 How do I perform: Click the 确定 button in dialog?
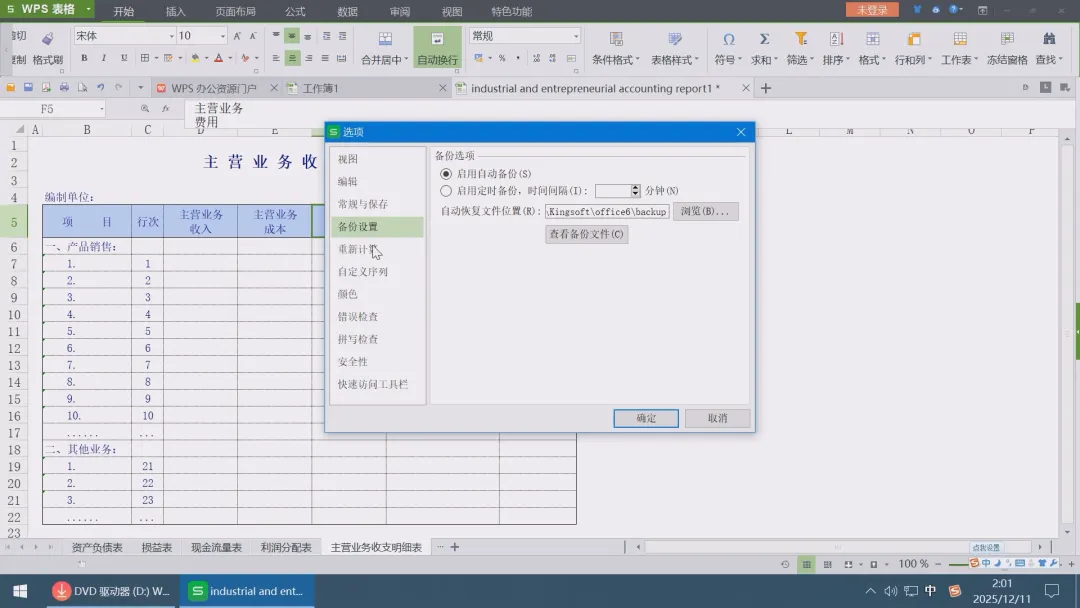tap(646, 418)
